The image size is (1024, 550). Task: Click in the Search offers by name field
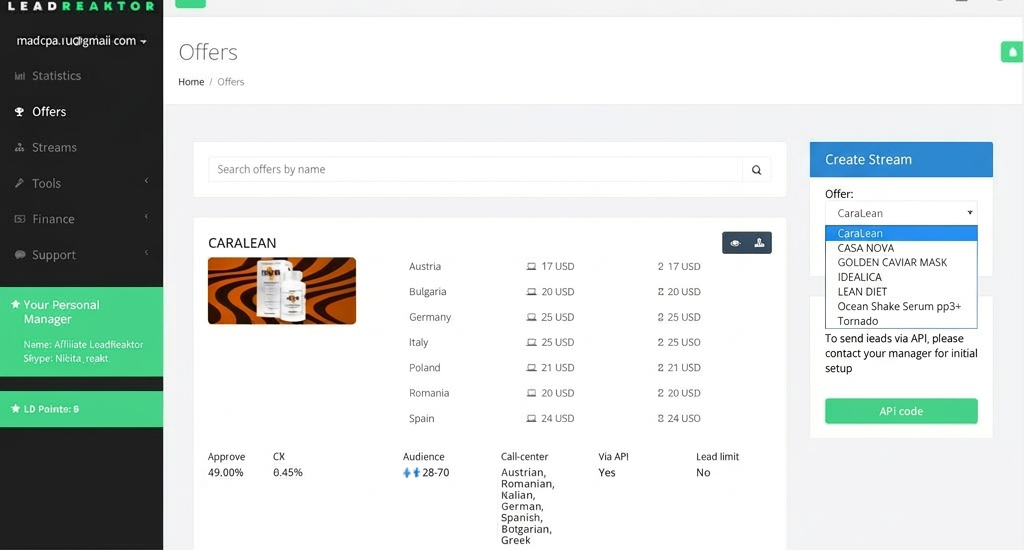click(475, 169)
